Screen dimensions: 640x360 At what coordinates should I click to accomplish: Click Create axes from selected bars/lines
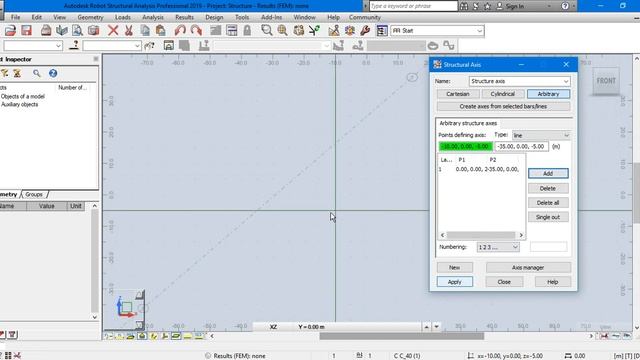503,107
